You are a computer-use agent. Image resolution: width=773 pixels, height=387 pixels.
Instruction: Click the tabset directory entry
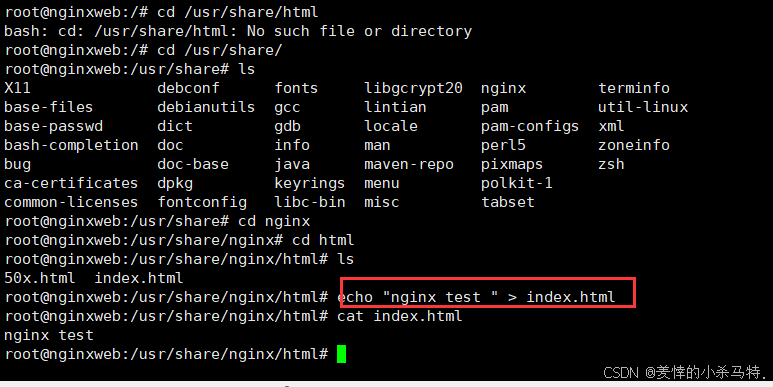(508, 202)
